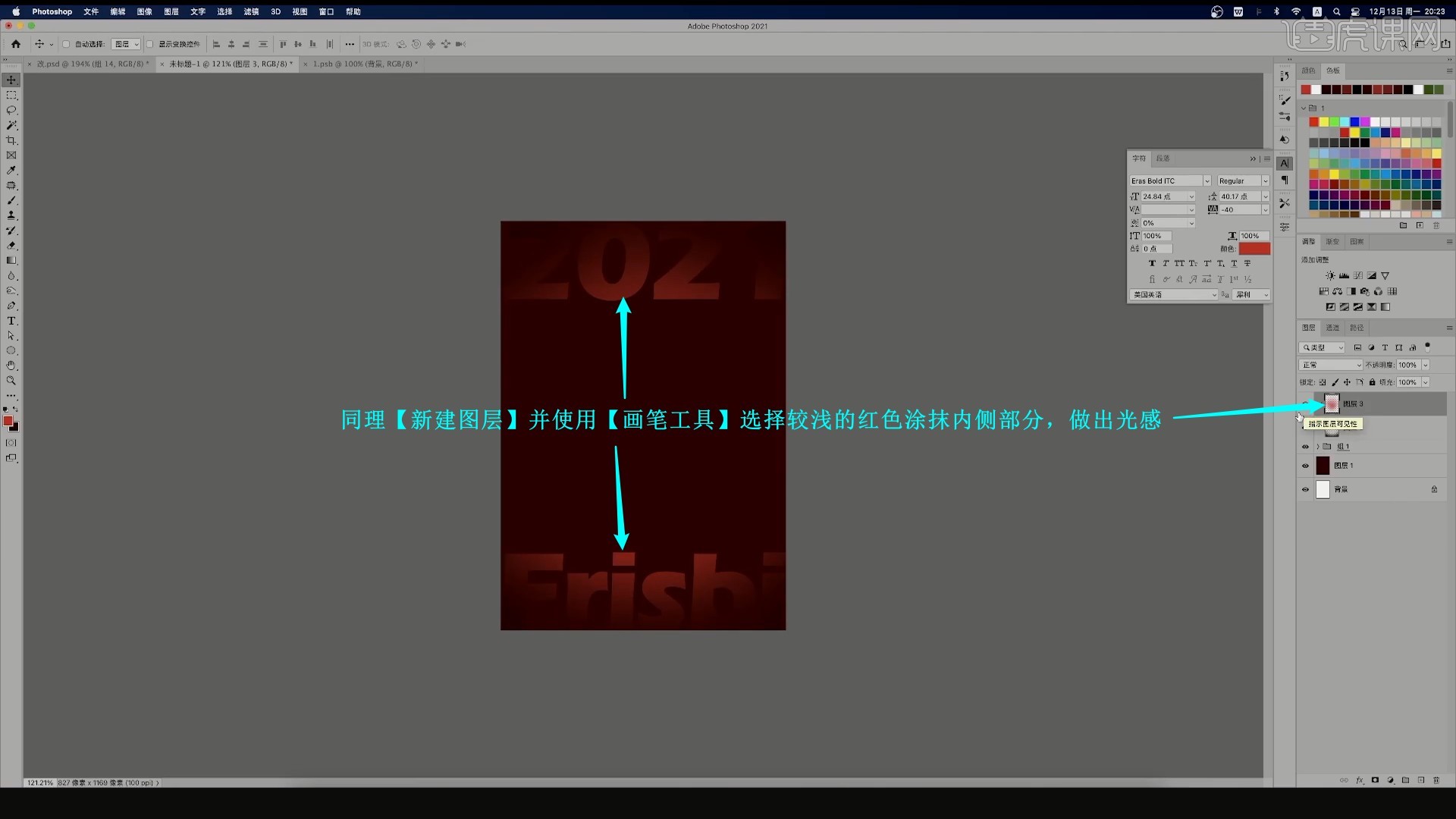The height and width of the screenshot is (819, 1456).
Task: Hide the 背景 layer
Action: pyautogui.click(x=1305, y=489)
